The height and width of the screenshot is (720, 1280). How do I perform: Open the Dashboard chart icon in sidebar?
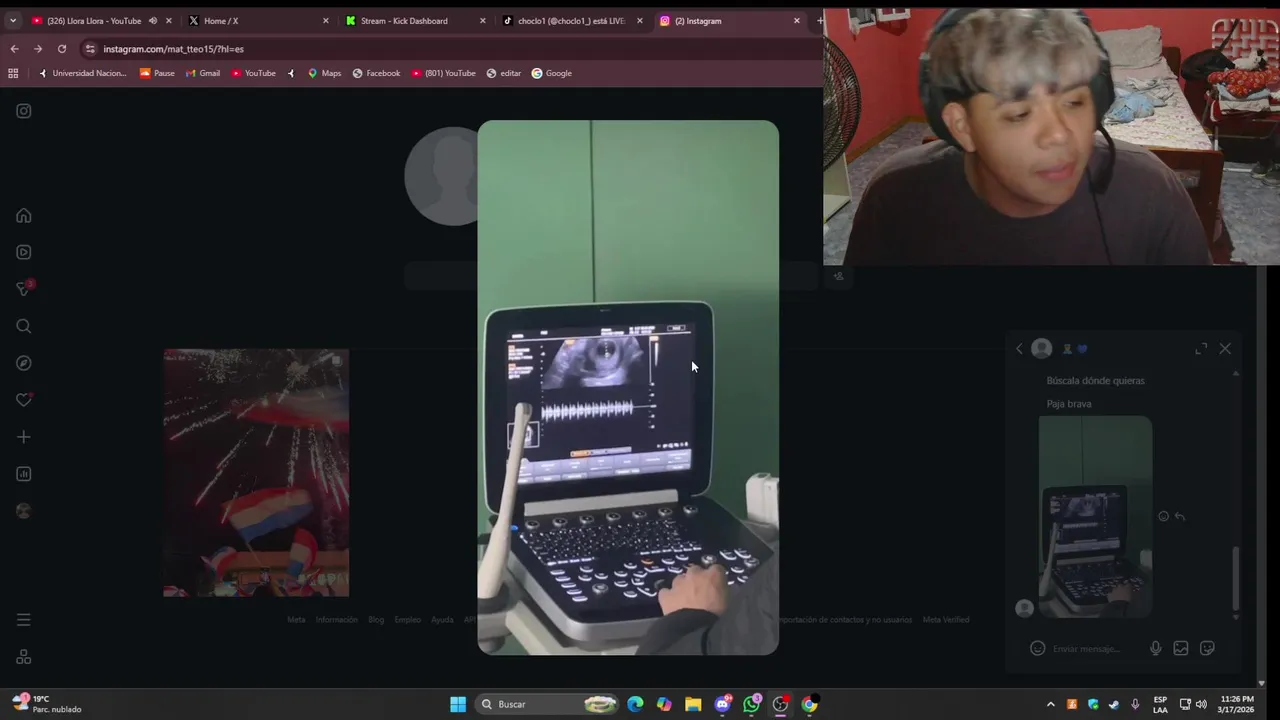point(24,474)
